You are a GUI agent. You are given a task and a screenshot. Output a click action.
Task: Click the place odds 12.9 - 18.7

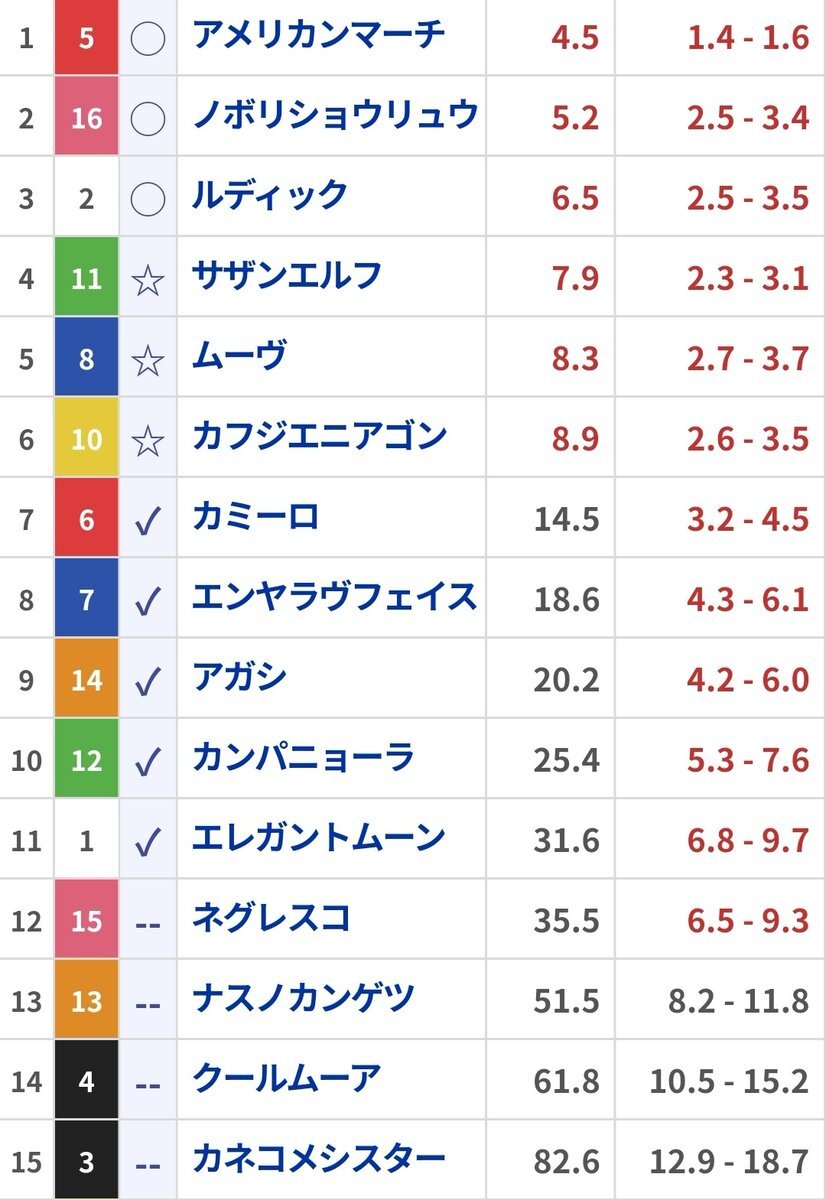(729, 1161)
